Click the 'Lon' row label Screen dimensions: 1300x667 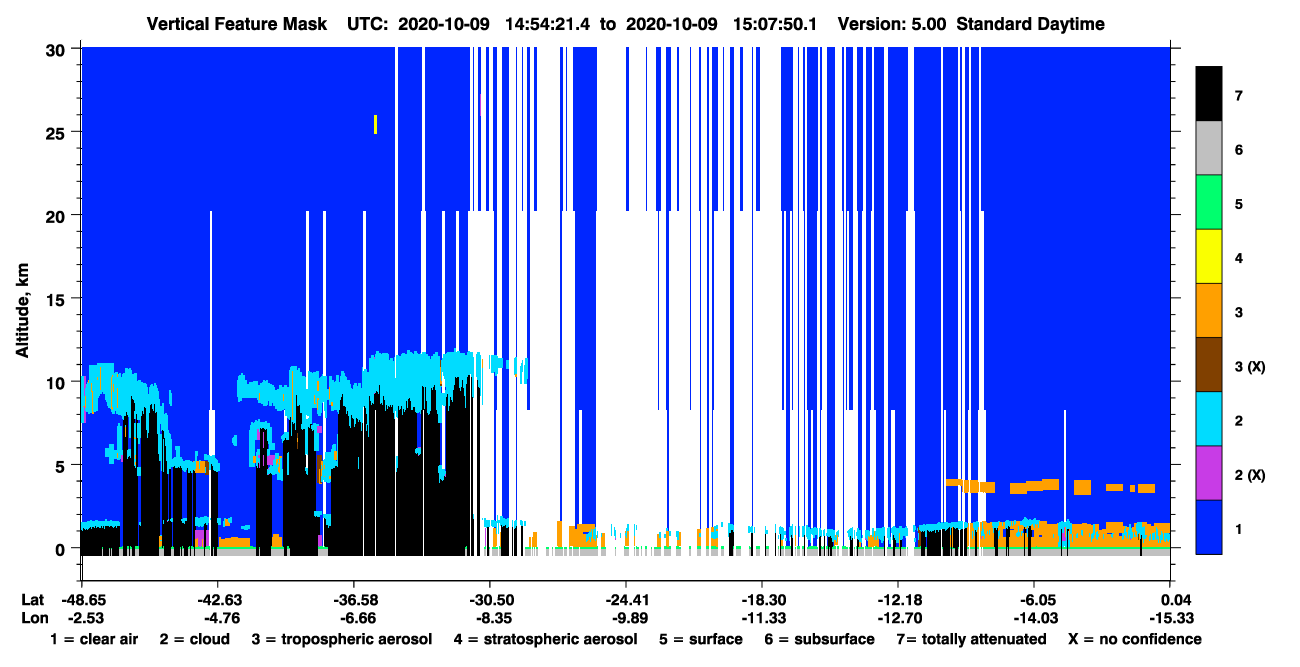coord(34,617)
